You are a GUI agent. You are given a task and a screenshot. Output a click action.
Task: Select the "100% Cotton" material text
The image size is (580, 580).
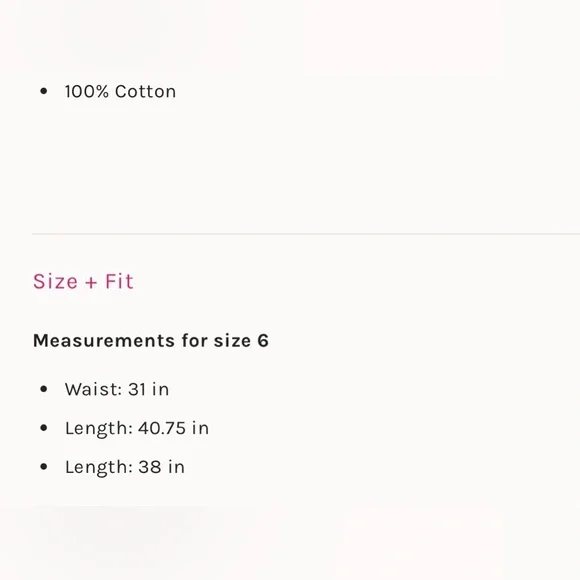coord(120,91)
